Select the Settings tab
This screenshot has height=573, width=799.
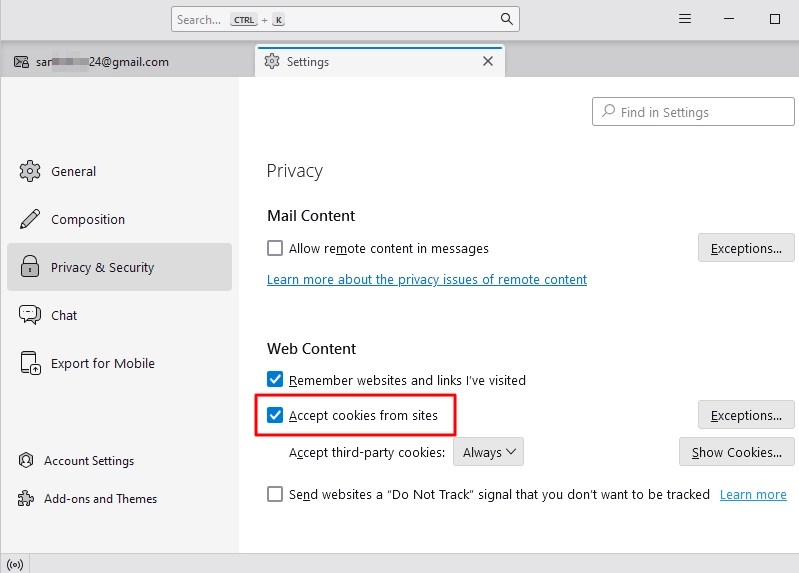pos(380,61)
